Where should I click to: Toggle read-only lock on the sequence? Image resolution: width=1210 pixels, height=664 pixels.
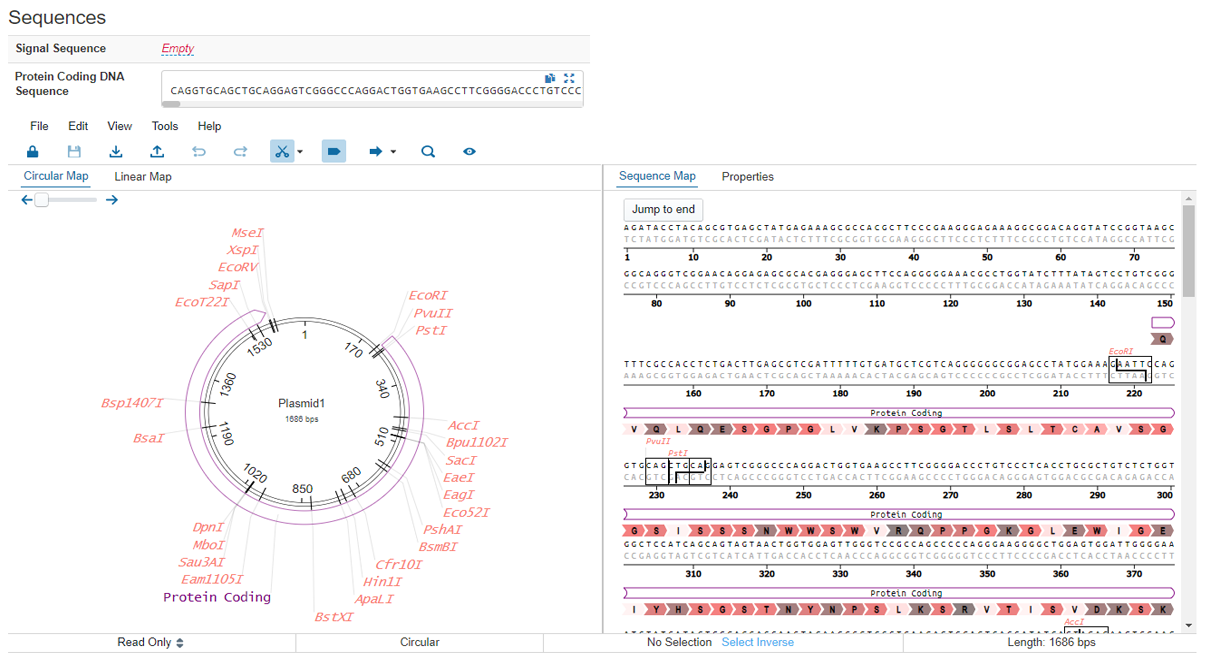(x=32, y=151)
